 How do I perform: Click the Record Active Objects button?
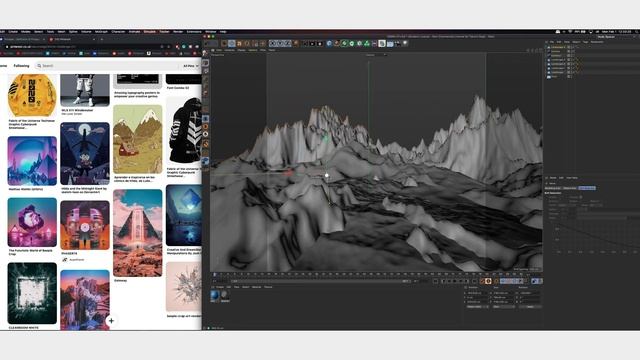click(x=482, y=281)
